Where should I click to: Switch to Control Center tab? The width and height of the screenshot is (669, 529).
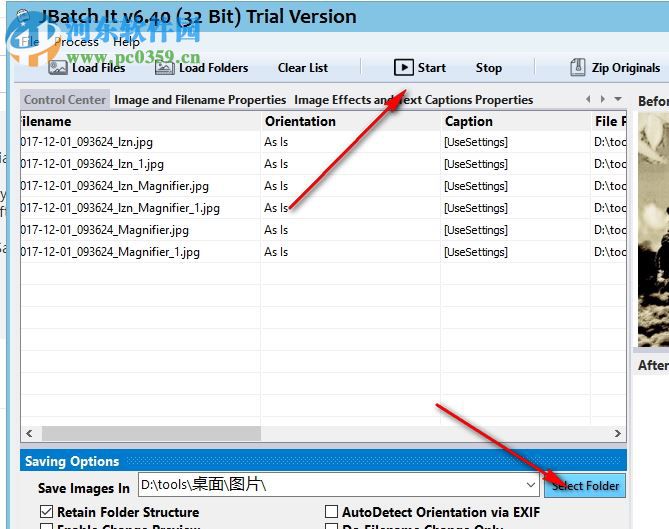coord(65,100)
